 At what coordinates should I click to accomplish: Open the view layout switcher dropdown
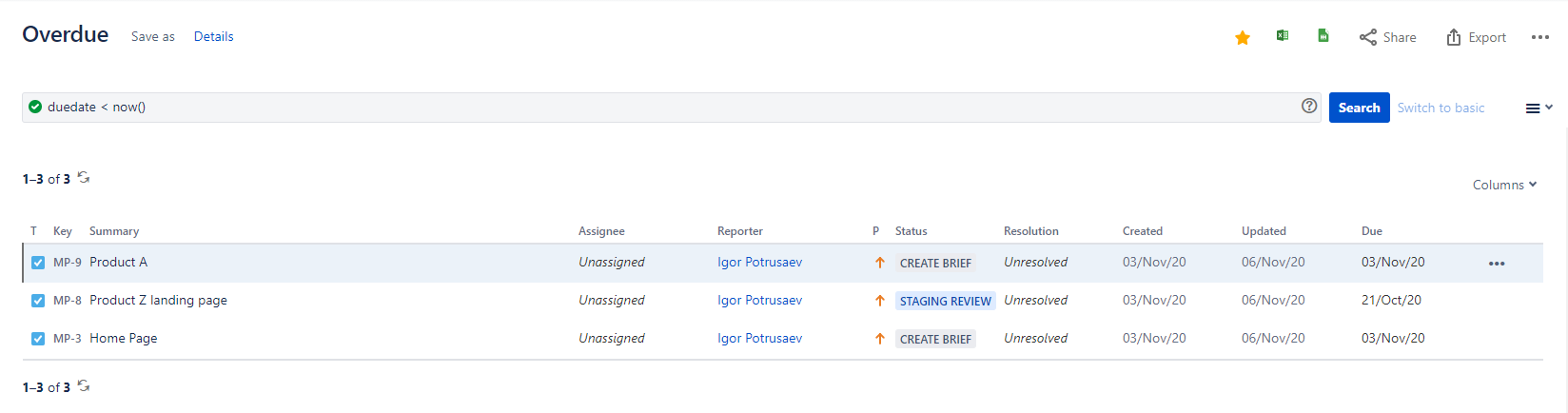(1539, 108)
